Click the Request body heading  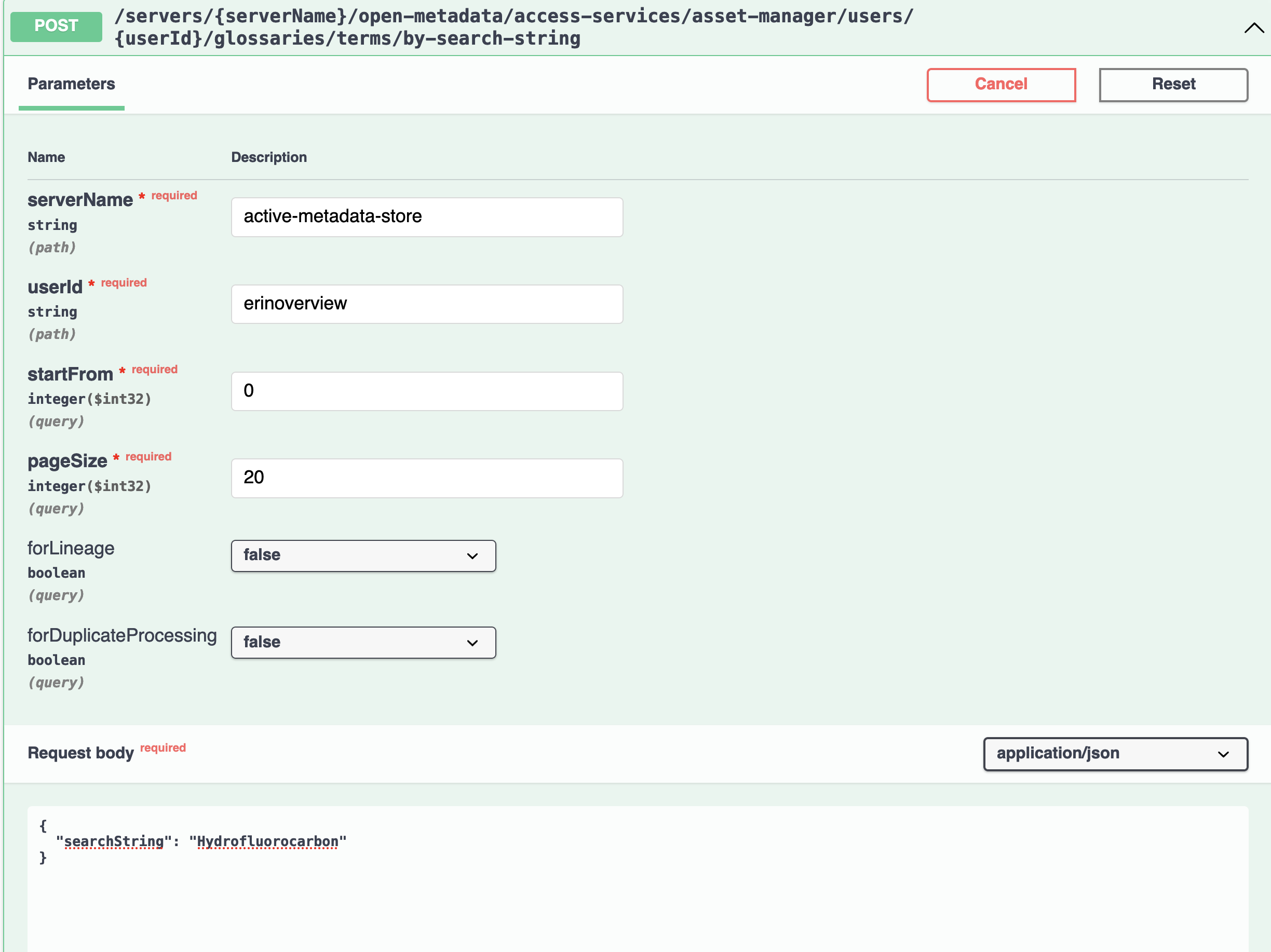[x=80, y=753]
